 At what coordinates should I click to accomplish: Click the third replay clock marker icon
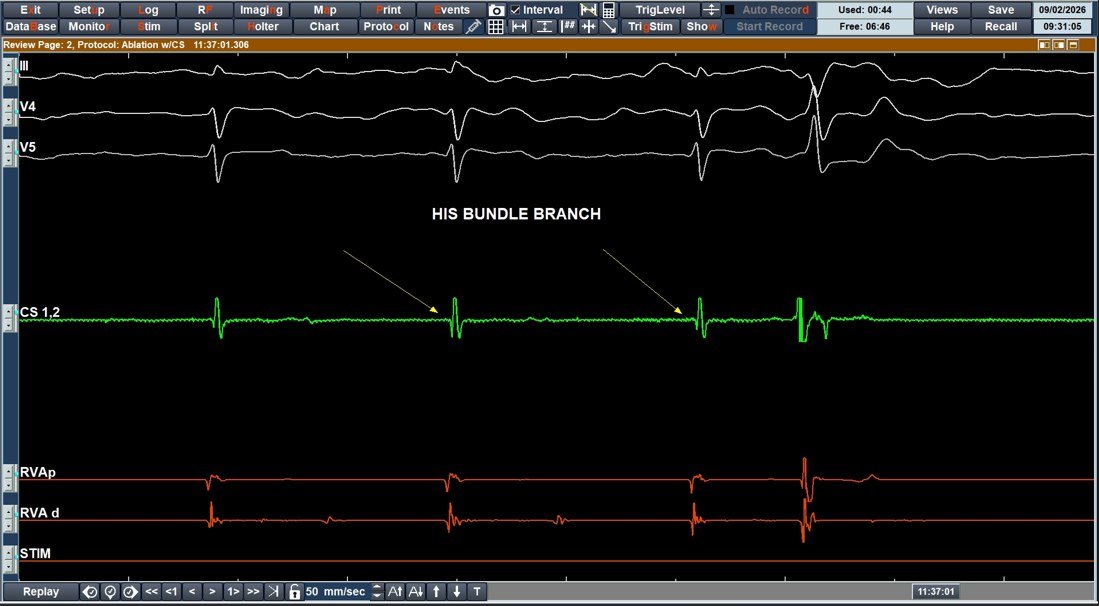click(x=130, y=592)
